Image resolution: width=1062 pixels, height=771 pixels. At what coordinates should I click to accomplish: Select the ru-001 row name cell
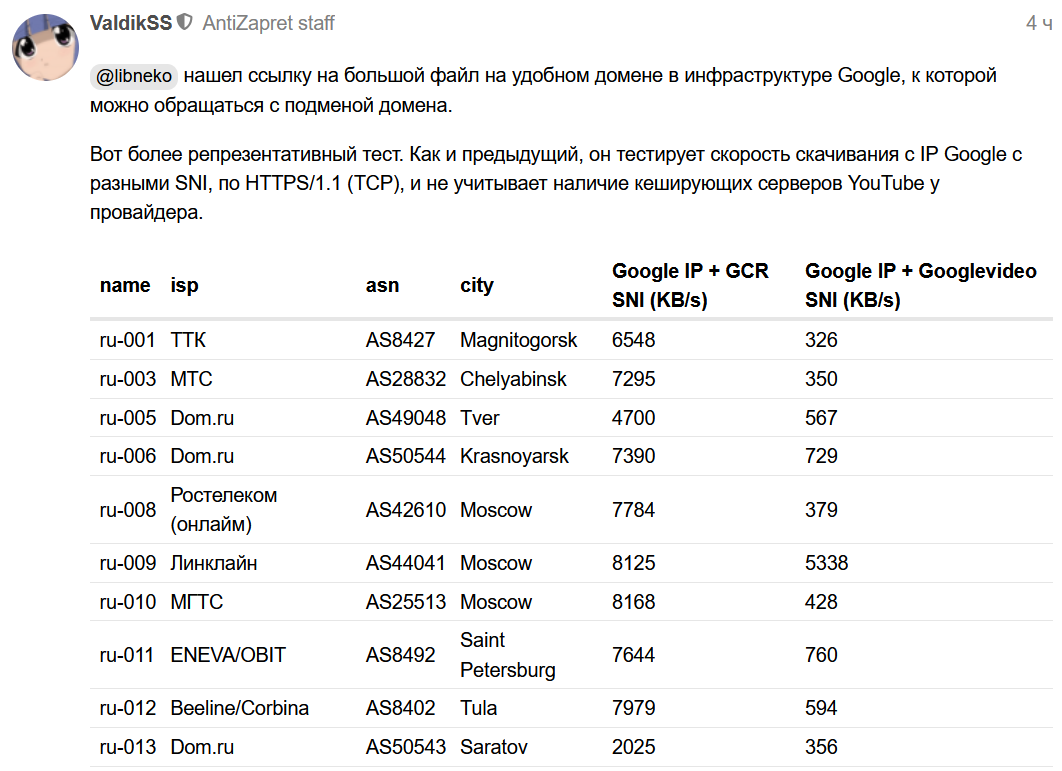pyautogui.click(x=128, y=341)
